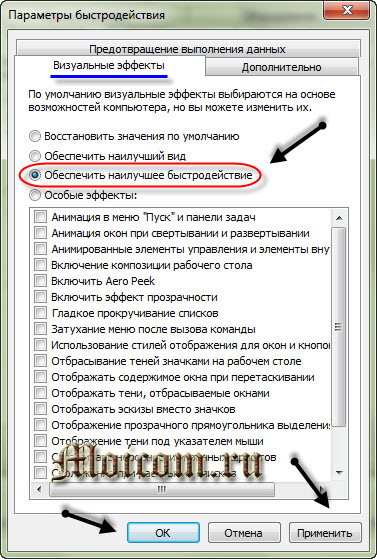This screenshot has width=377, height=559.
Task: Enable Включить эффект прозрачности
Action: pyautogui.click(x=40, y=297)
